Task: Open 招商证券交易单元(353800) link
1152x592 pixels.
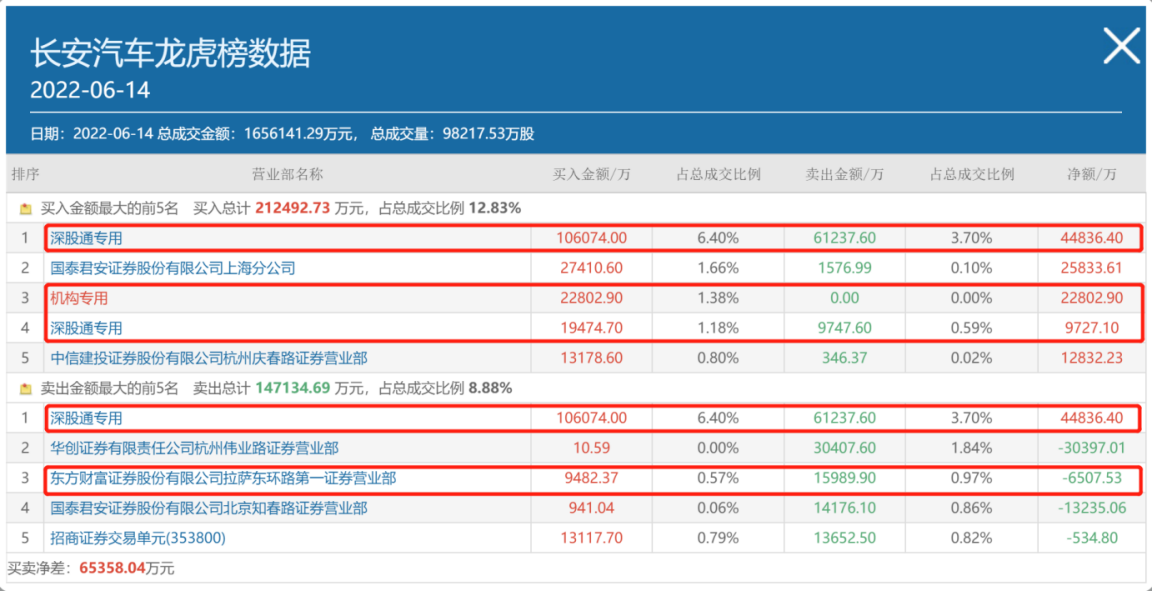Action: [138, 538]
